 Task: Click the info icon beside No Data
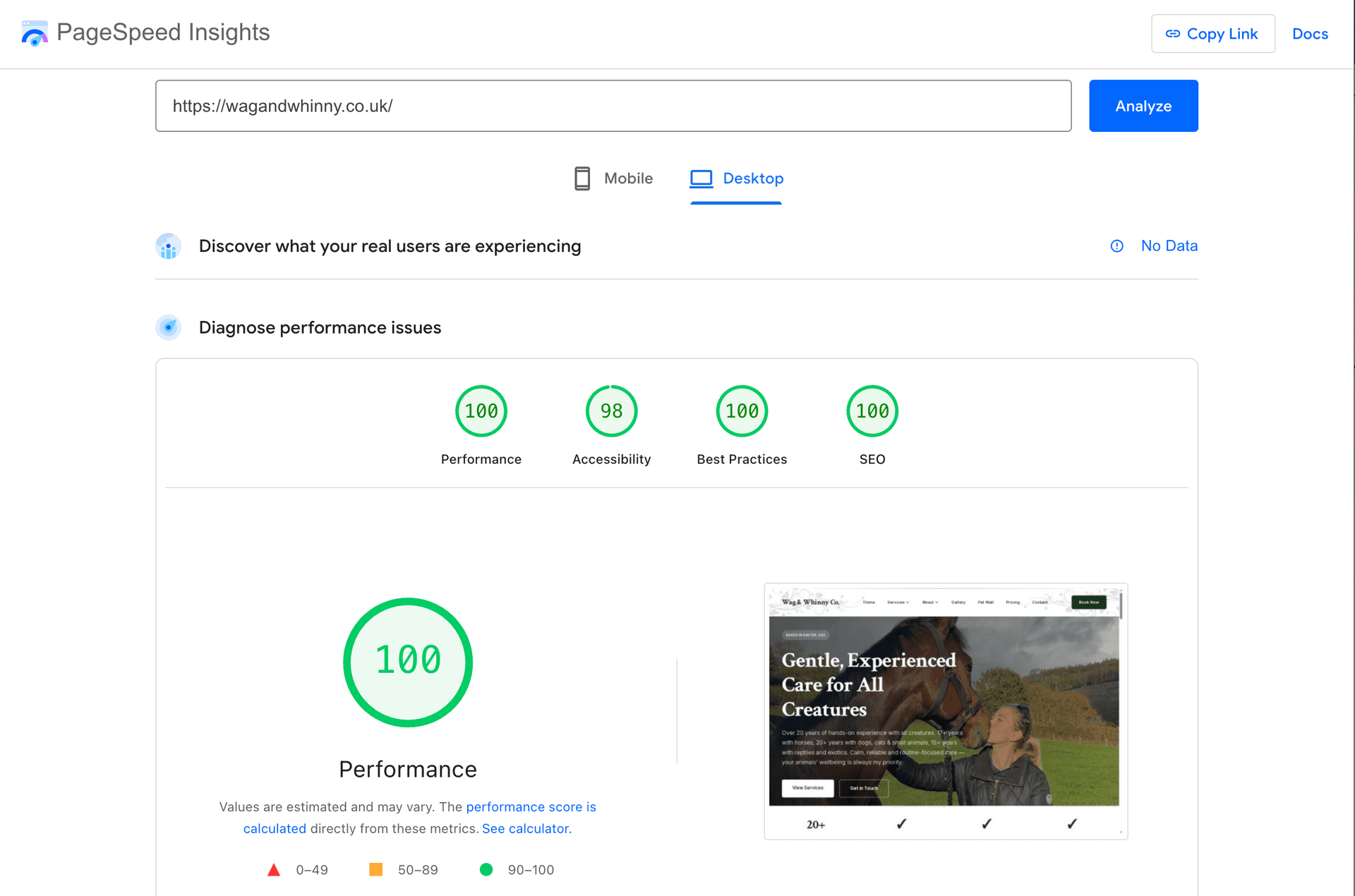(x=1117, y=246)
